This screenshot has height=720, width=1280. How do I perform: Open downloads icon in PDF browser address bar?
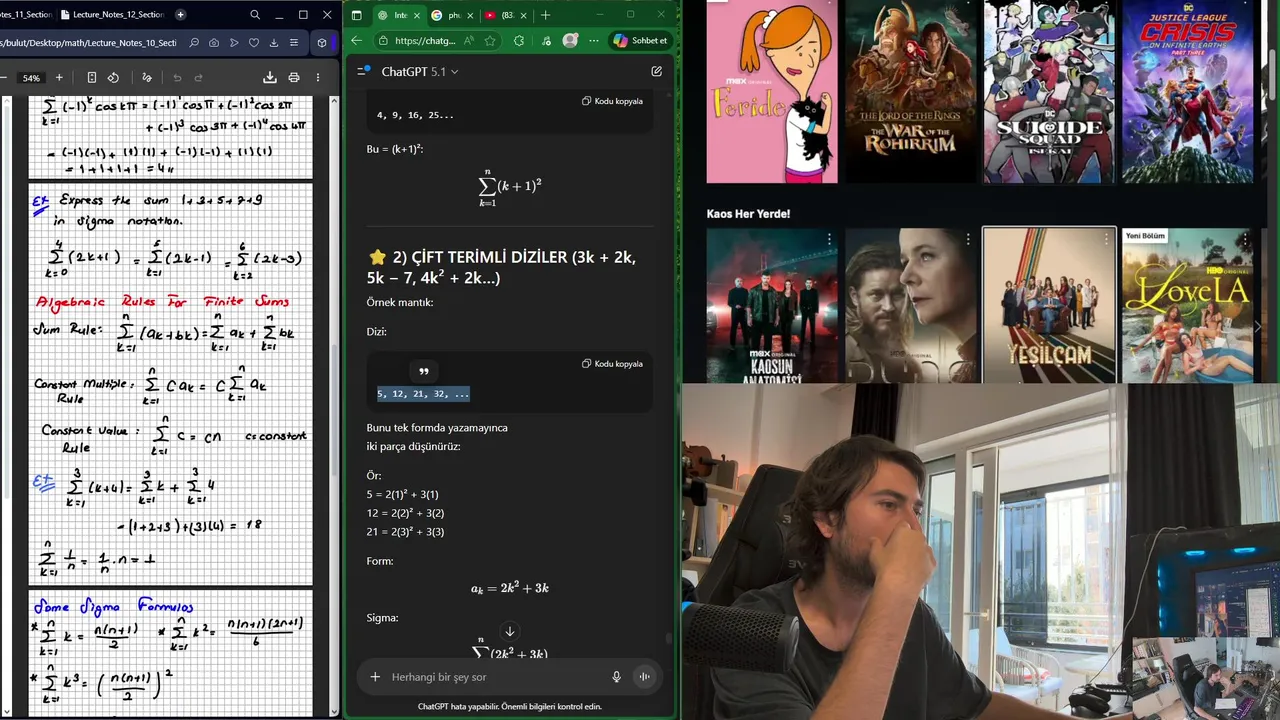point(274,43)
